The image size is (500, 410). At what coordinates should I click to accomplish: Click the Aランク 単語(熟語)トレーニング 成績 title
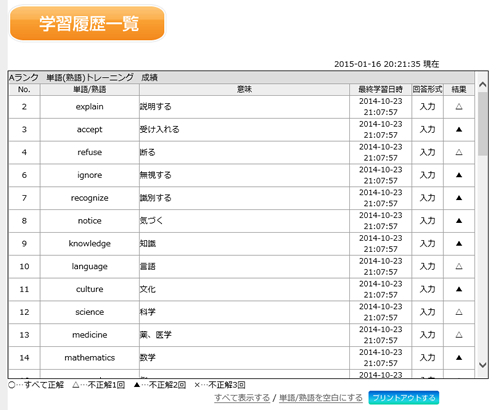tap(83, 78)
